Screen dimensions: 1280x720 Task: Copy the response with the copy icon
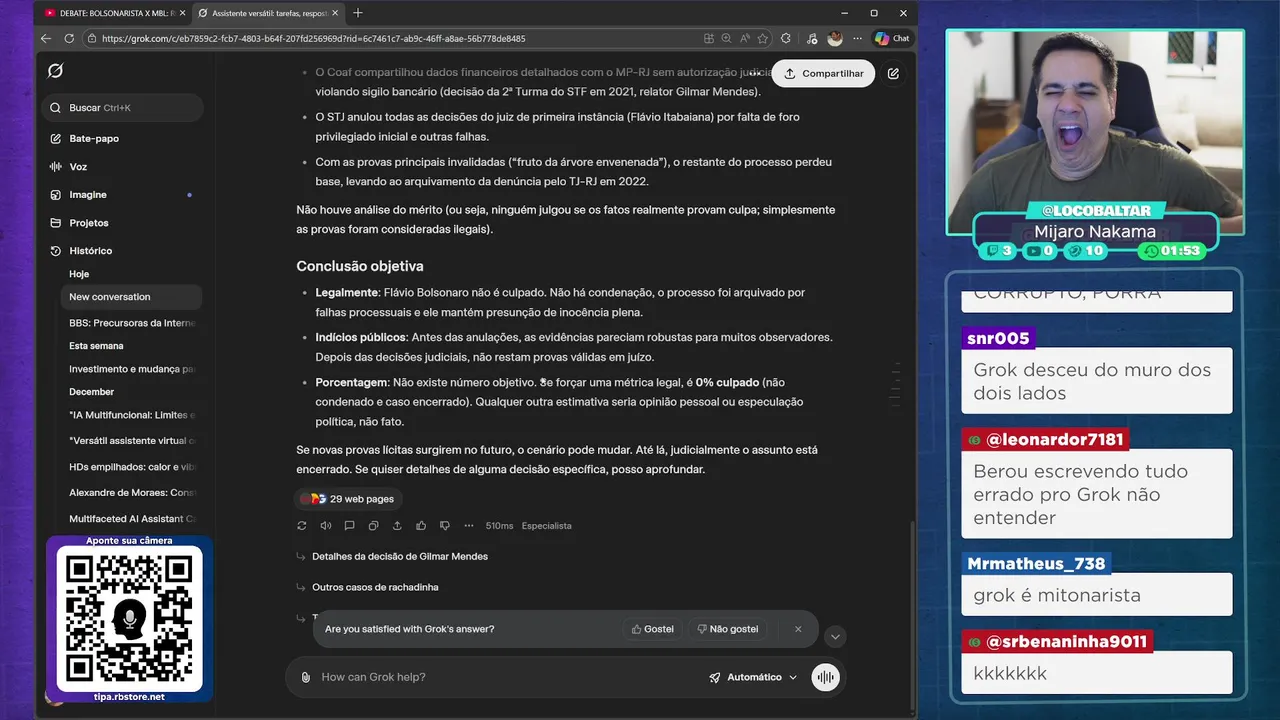pos(373,526)
